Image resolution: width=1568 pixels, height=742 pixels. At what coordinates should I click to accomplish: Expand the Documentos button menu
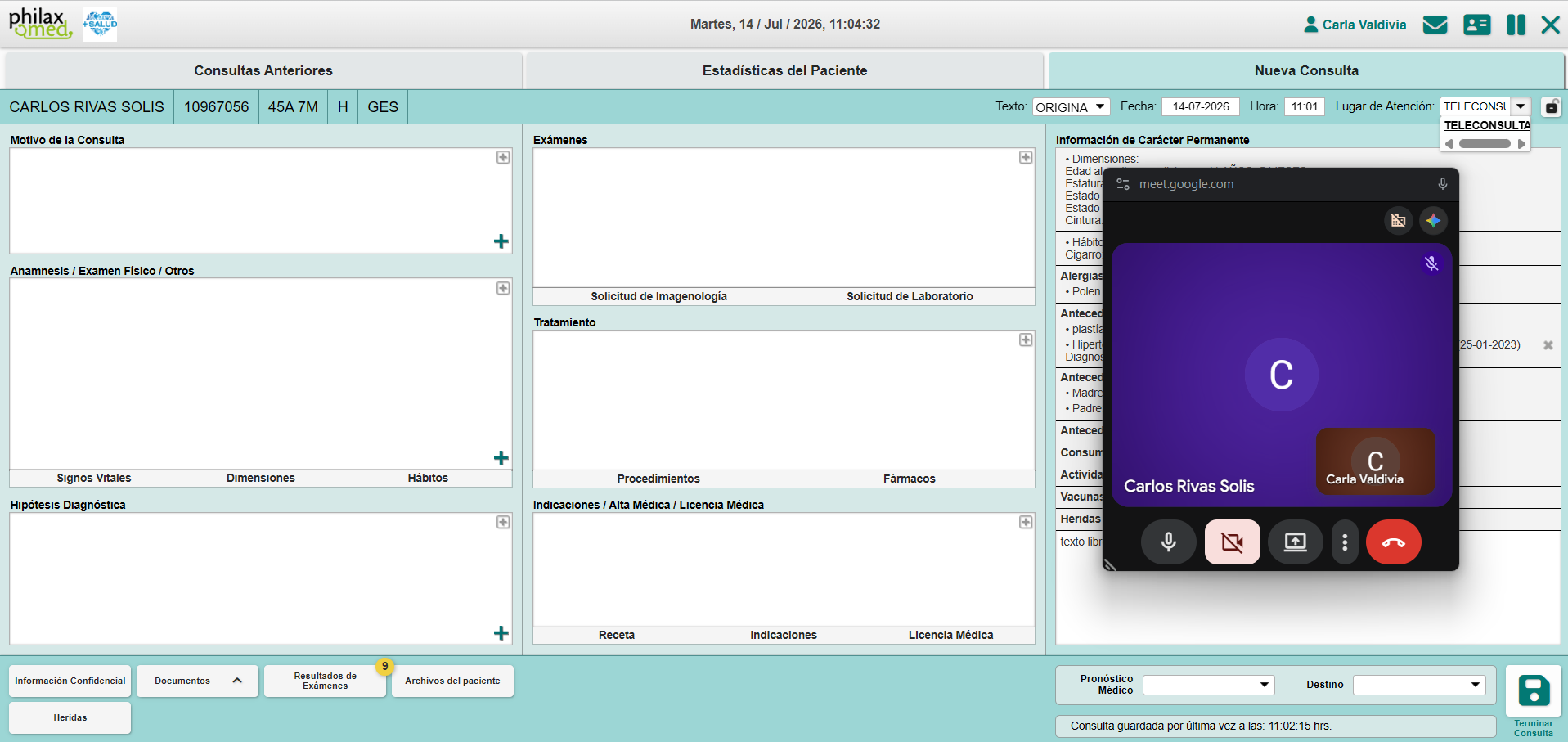pyautogui.click(x=197, y=681)
